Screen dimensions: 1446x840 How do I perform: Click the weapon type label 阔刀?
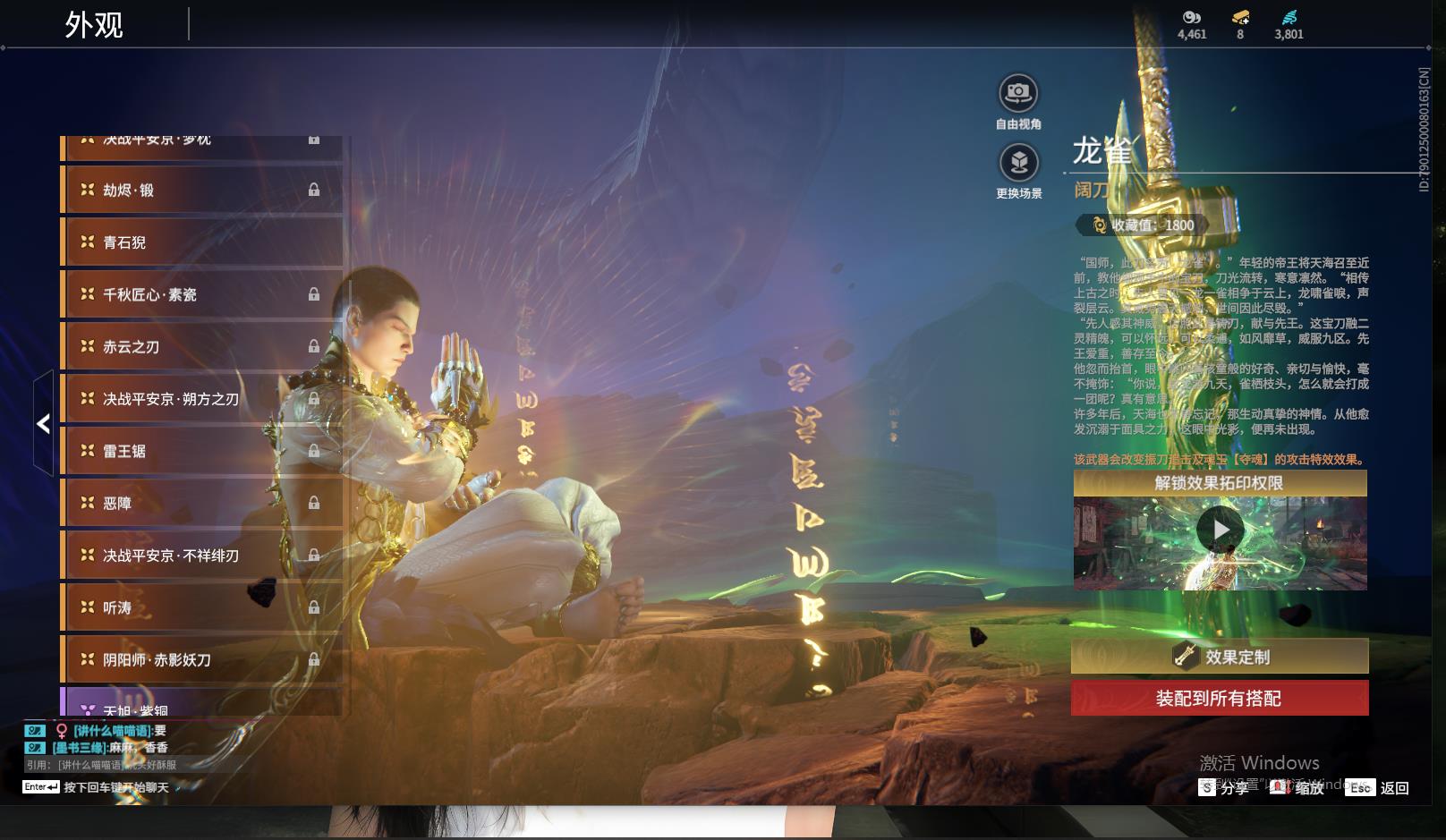[1092, 190]
